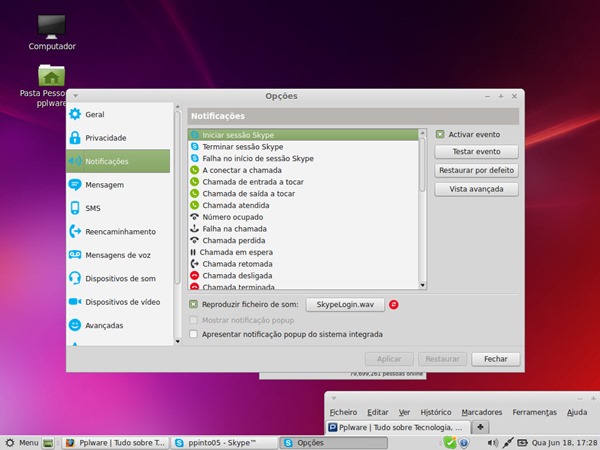This screenshot has width=600, height=450.
Task: Click the green Skype tray icon
Action: [450, 443]
